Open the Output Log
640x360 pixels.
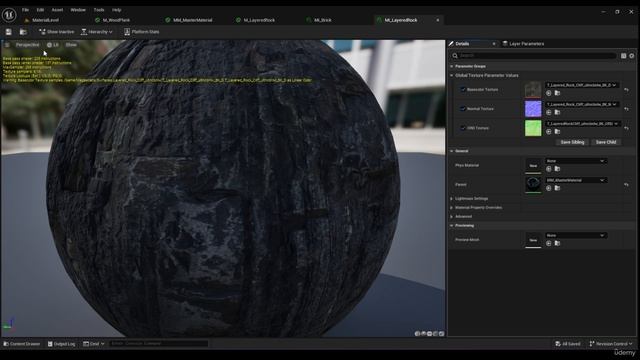(x=62, y=344)
